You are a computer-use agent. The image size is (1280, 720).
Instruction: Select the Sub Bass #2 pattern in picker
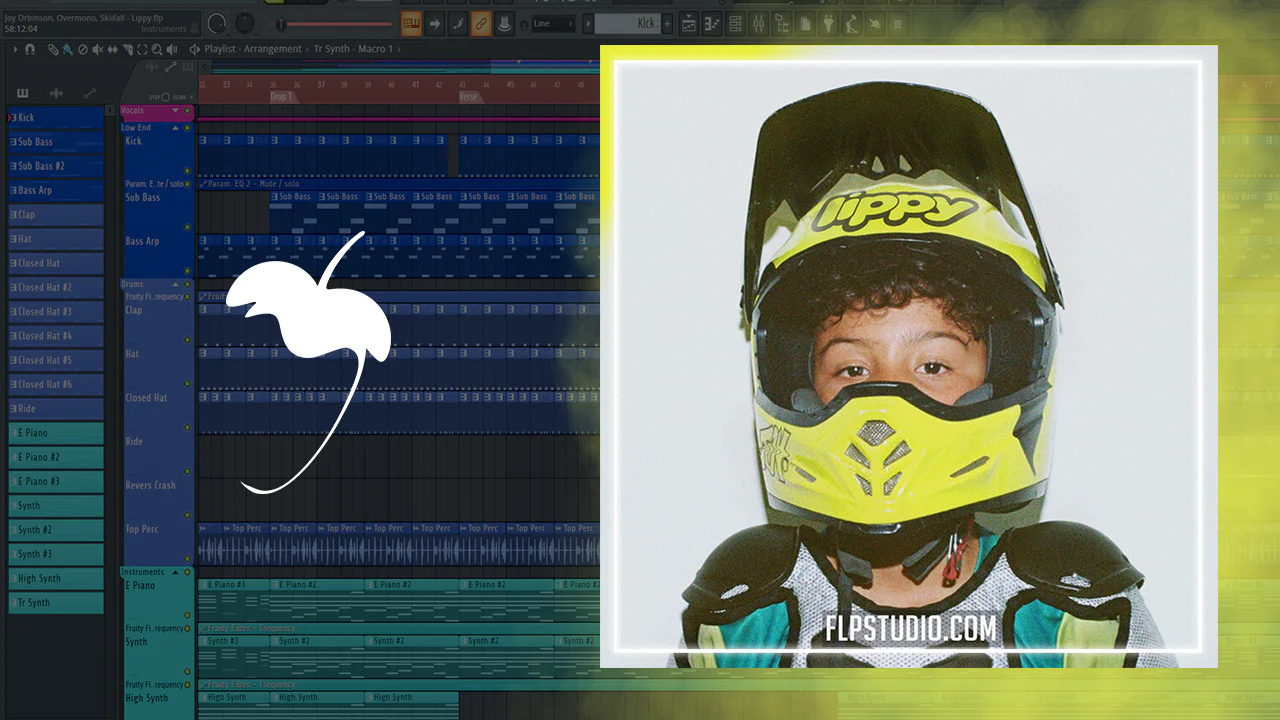tap(55, 166)
